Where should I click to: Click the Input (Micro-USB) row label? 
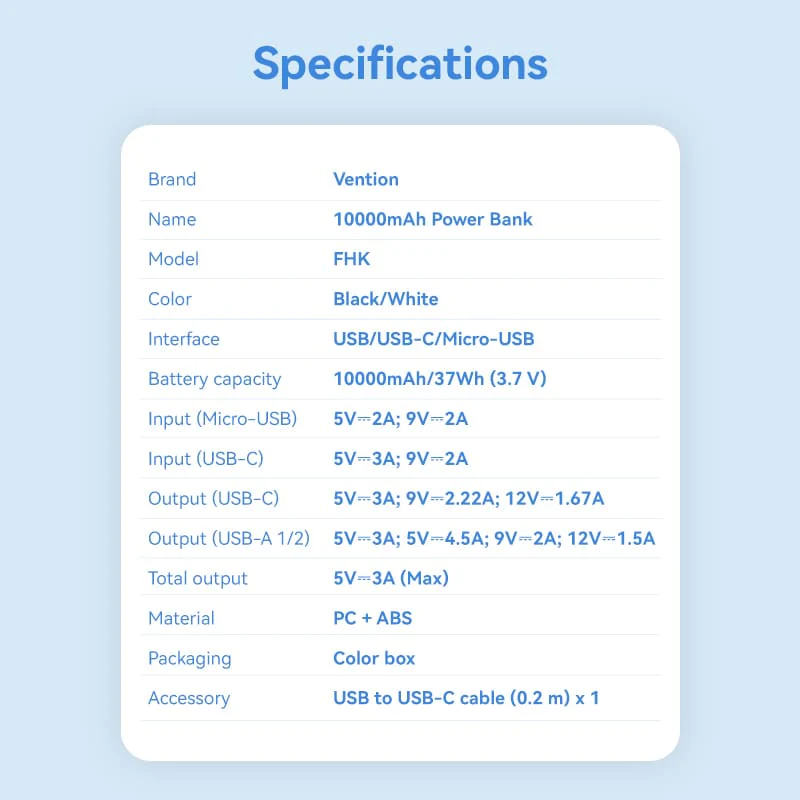[223, 419]
